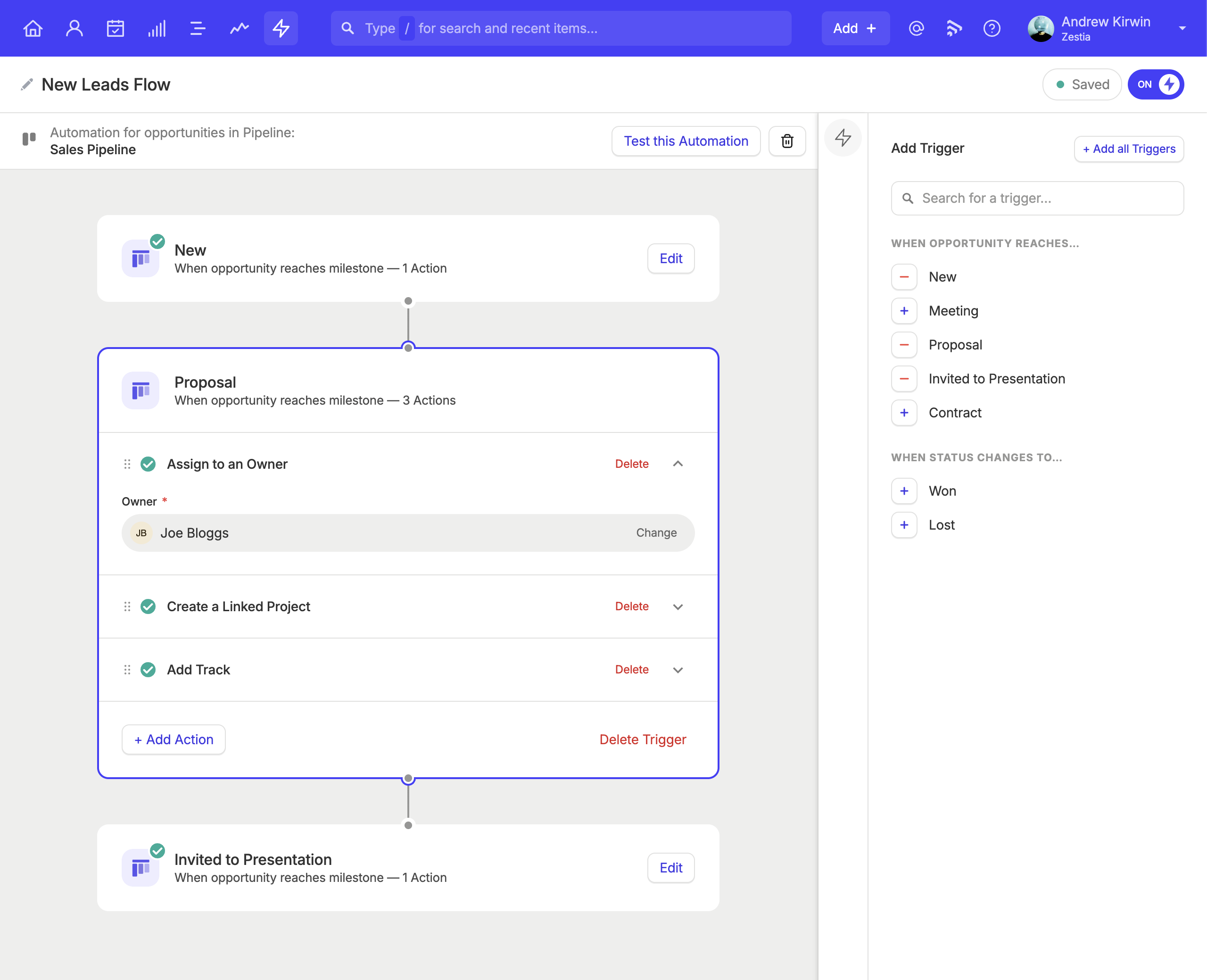
Task: Focus the Search for a trigger field
Action: 1037,198
